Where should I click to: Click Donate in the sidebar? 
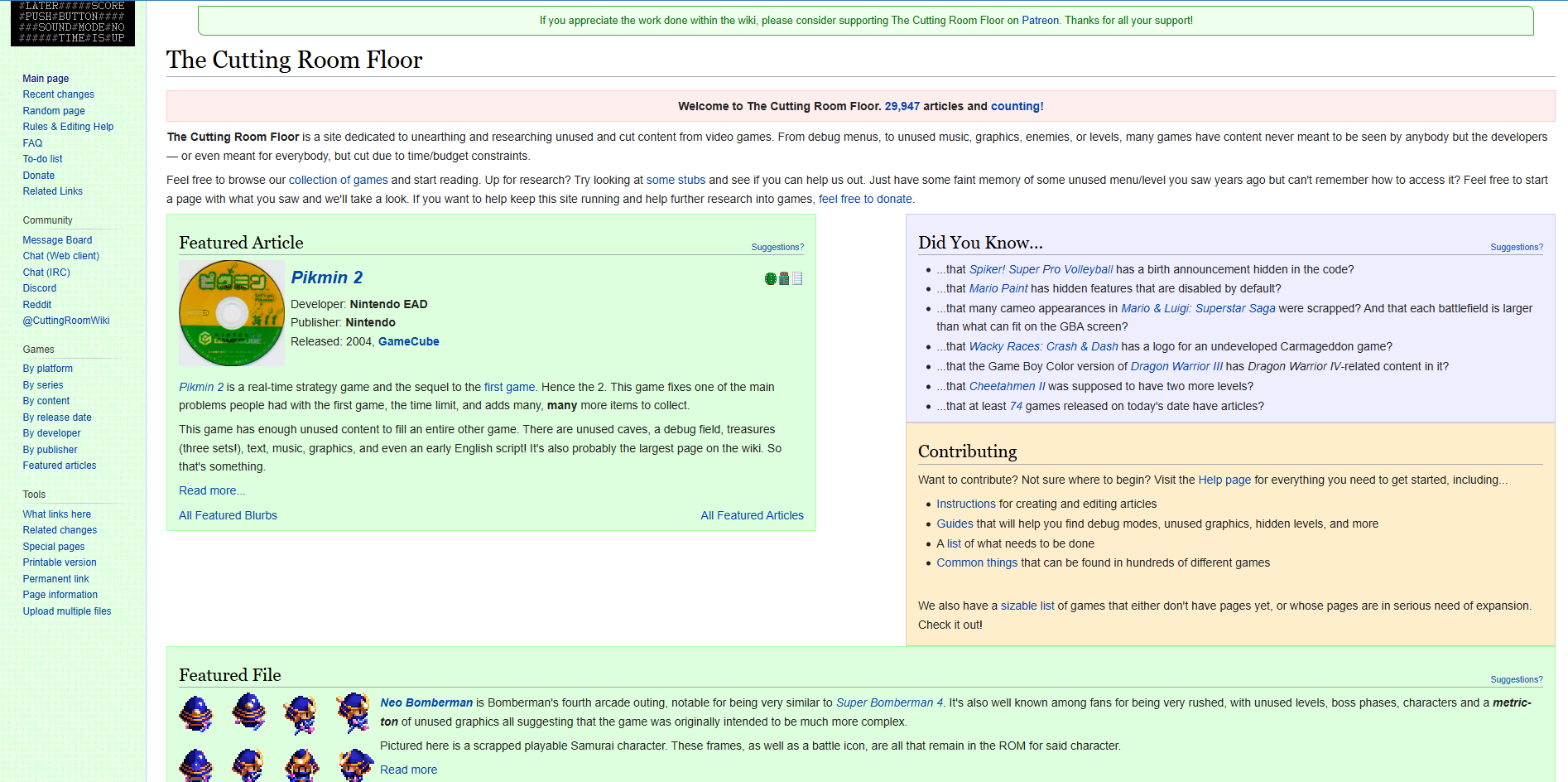click(39, 176)
